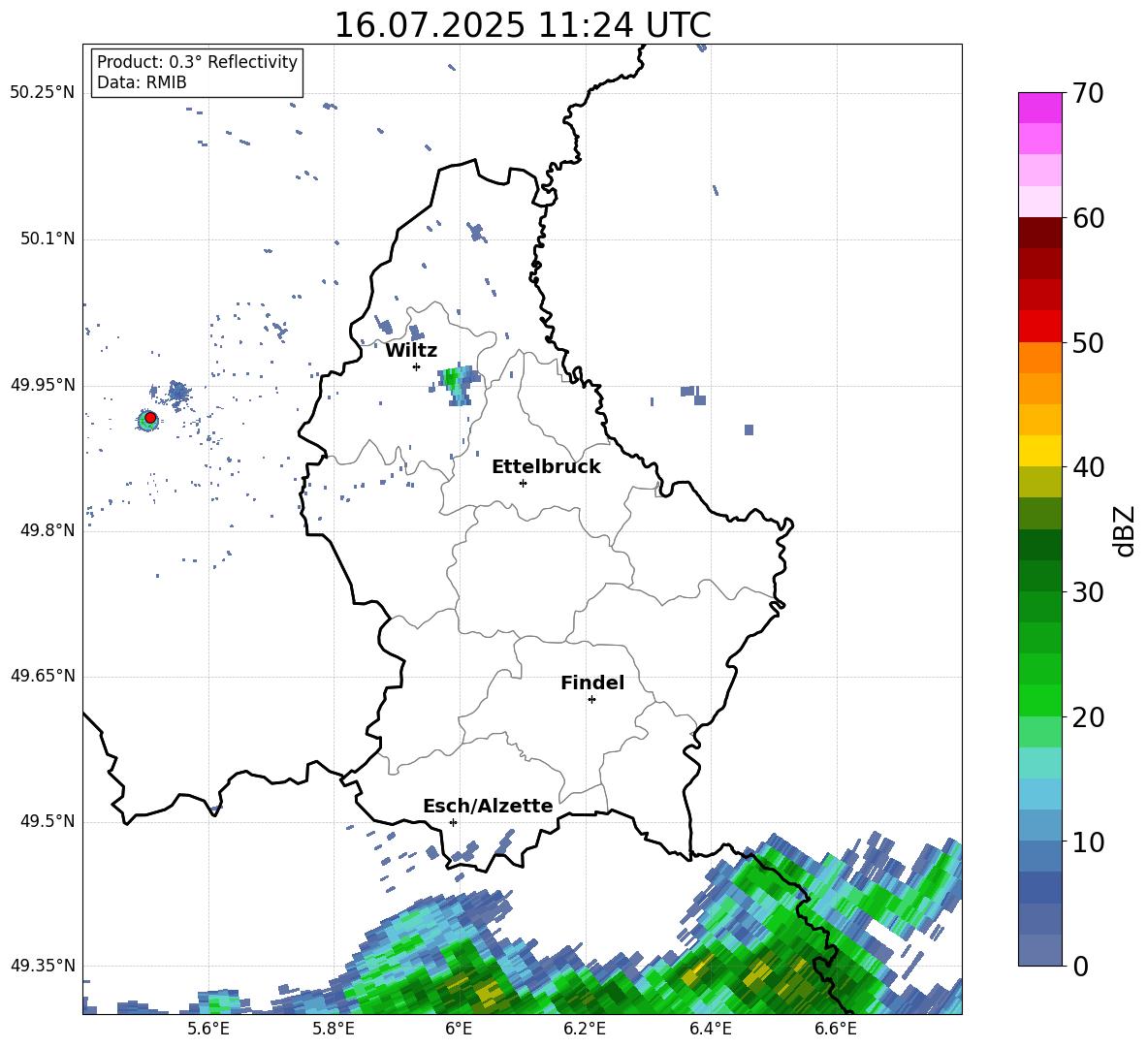Click the dark maroon colorbar swatch below 60

pyautogui.click(x=1040, y=233)
